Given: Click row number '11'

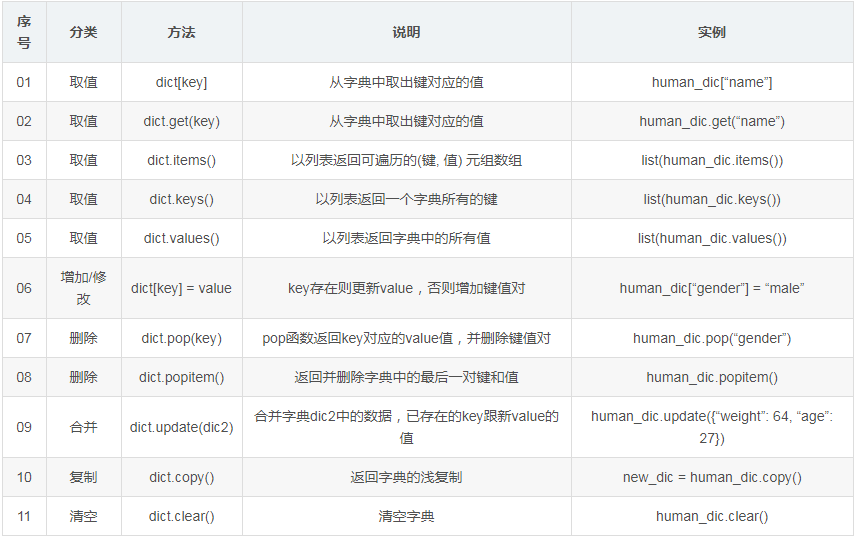Looking at the screenshot, I should (x=24, y=517).
